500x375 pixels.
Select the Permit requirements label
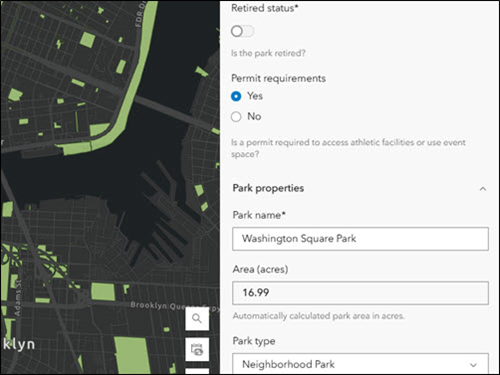278,78
